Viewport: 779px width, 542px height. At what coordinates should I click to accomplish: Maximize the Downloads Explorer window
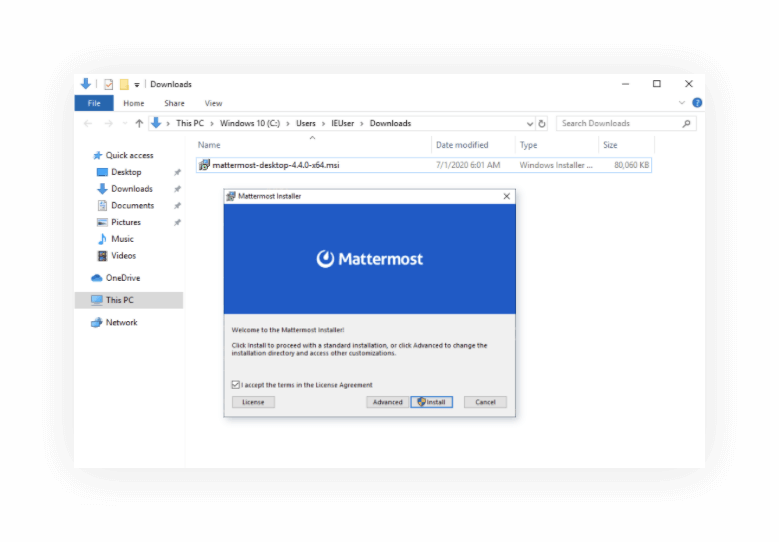[x=657, y=84]
